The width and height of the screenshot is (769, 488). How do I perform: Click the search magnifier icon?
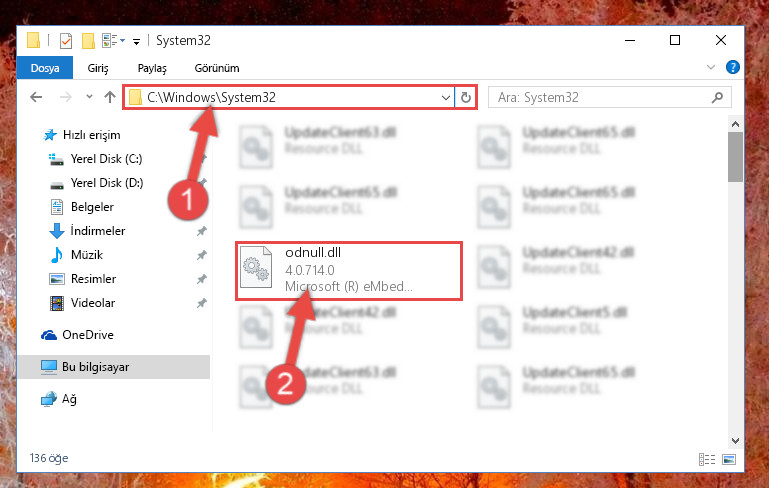pyautogui.click(x=717, y=98)
